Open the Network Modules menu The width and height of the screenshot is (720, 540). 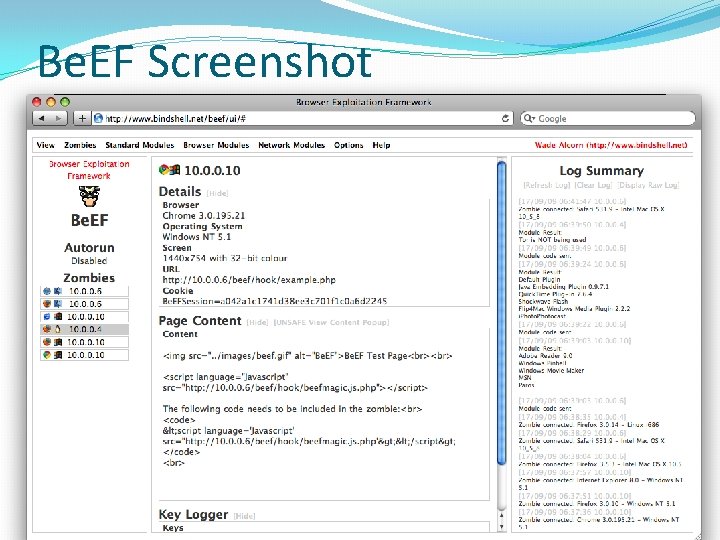coord(291,145)
